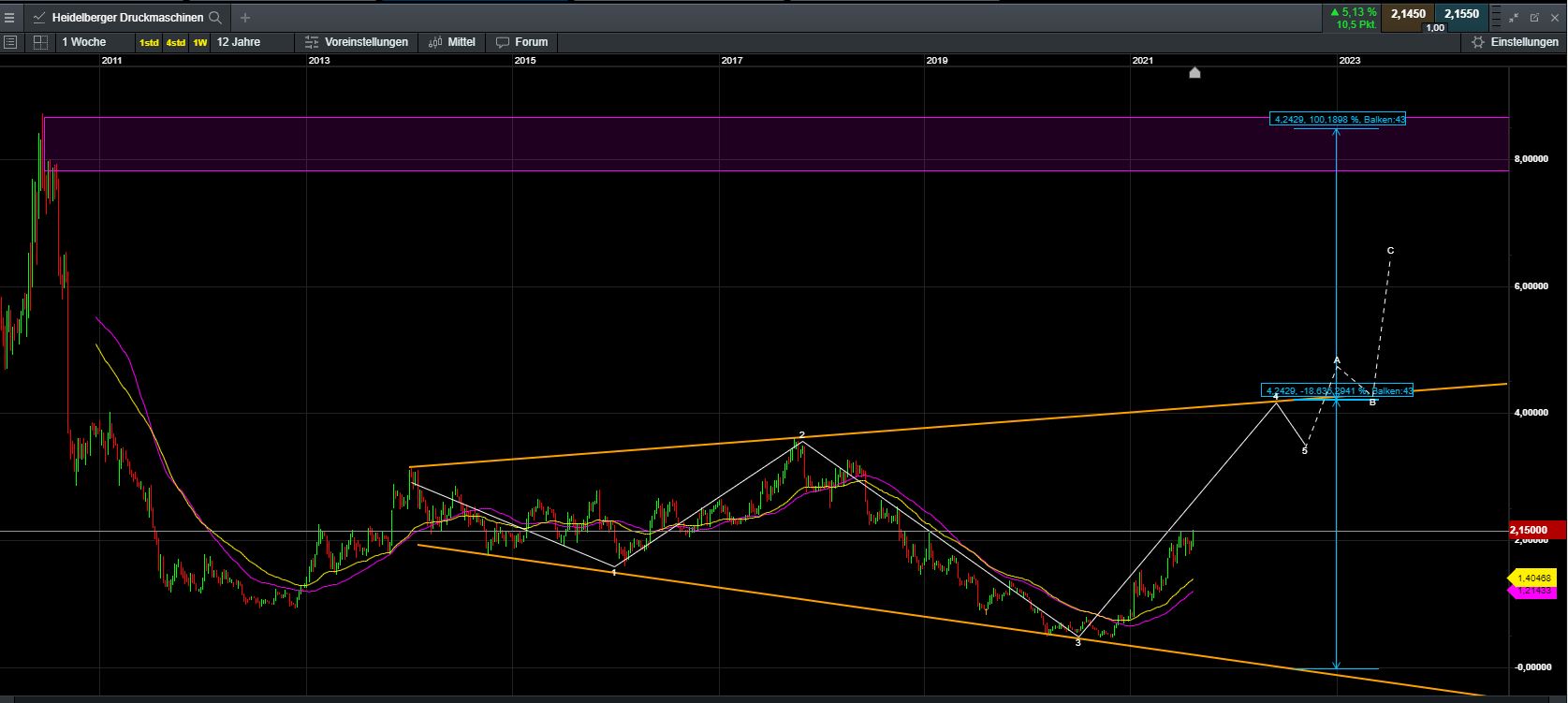The width and height of the screenshot is (1568, 703).
Task: Switch to the 1std timeframe
Action: click(149, 42)
